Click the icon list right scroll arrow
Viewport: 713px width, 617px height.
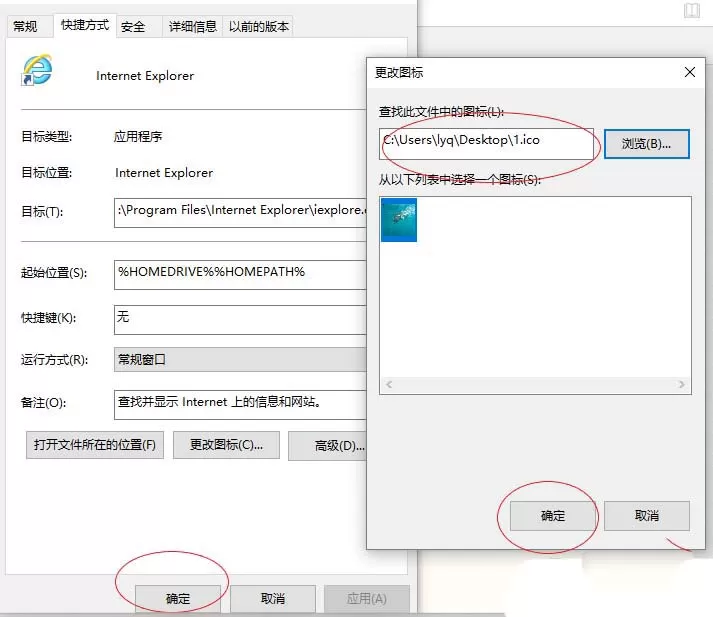click(x=681, y=384)
